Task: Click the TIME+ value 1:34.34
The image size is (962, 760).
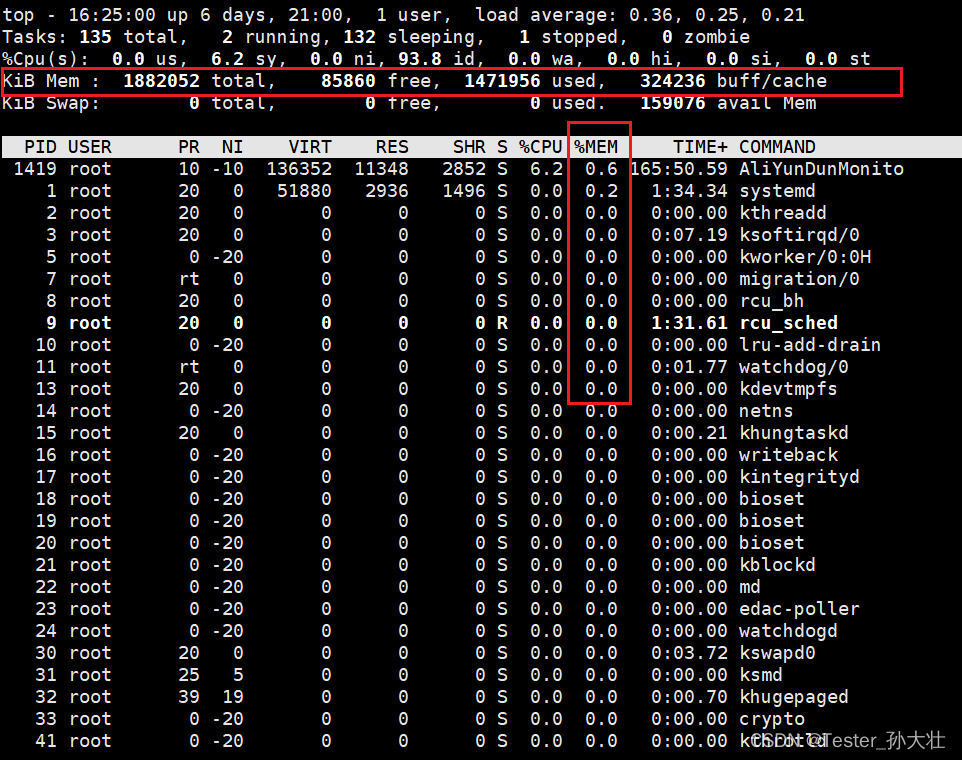Action: tap(689, 191)
